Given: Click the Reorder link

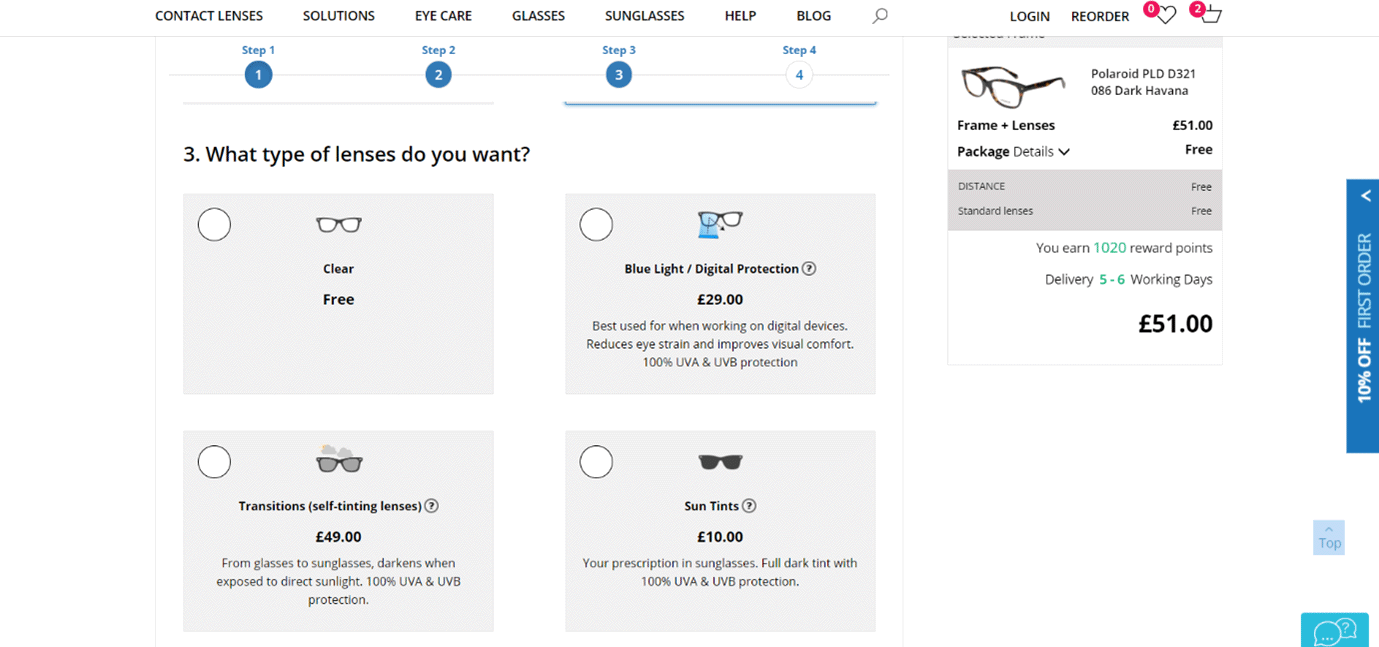Looking at the screenshot, I should (1100, 16).
